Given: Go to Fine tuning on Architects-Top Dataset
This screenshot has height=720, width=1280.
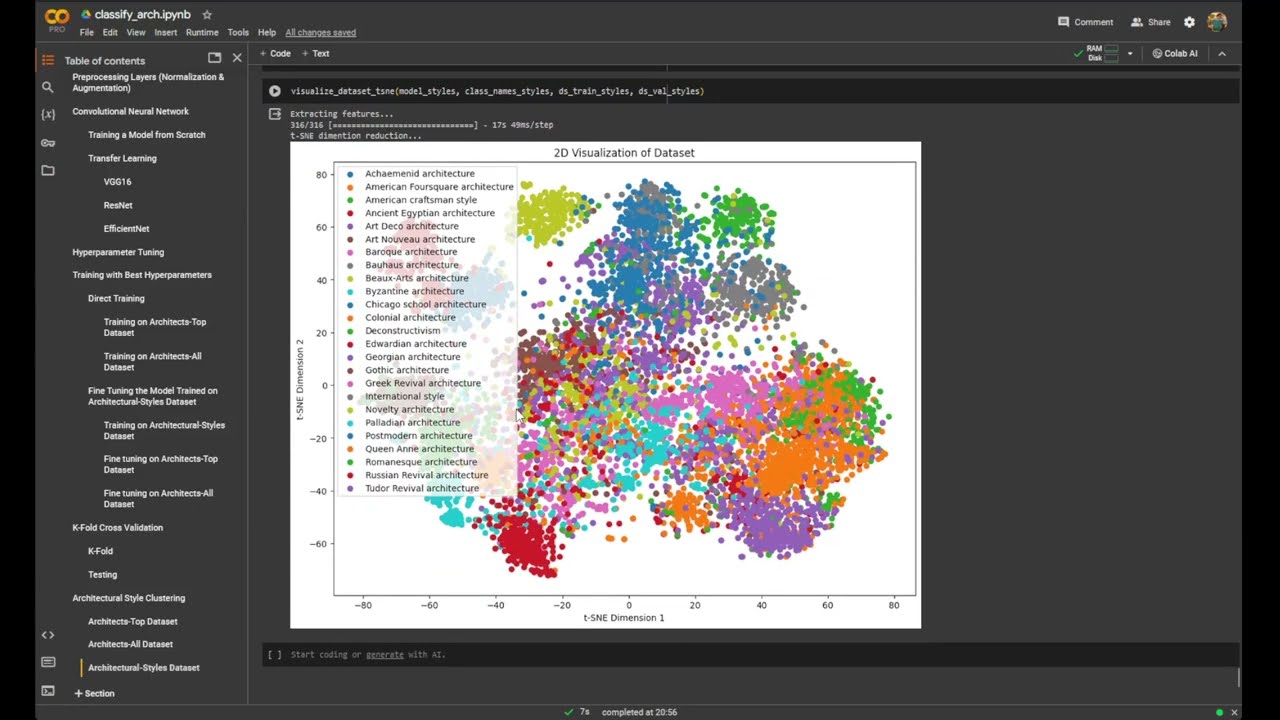Looking at the screenshot, I should pyautogui.click(x=160, y=464).
